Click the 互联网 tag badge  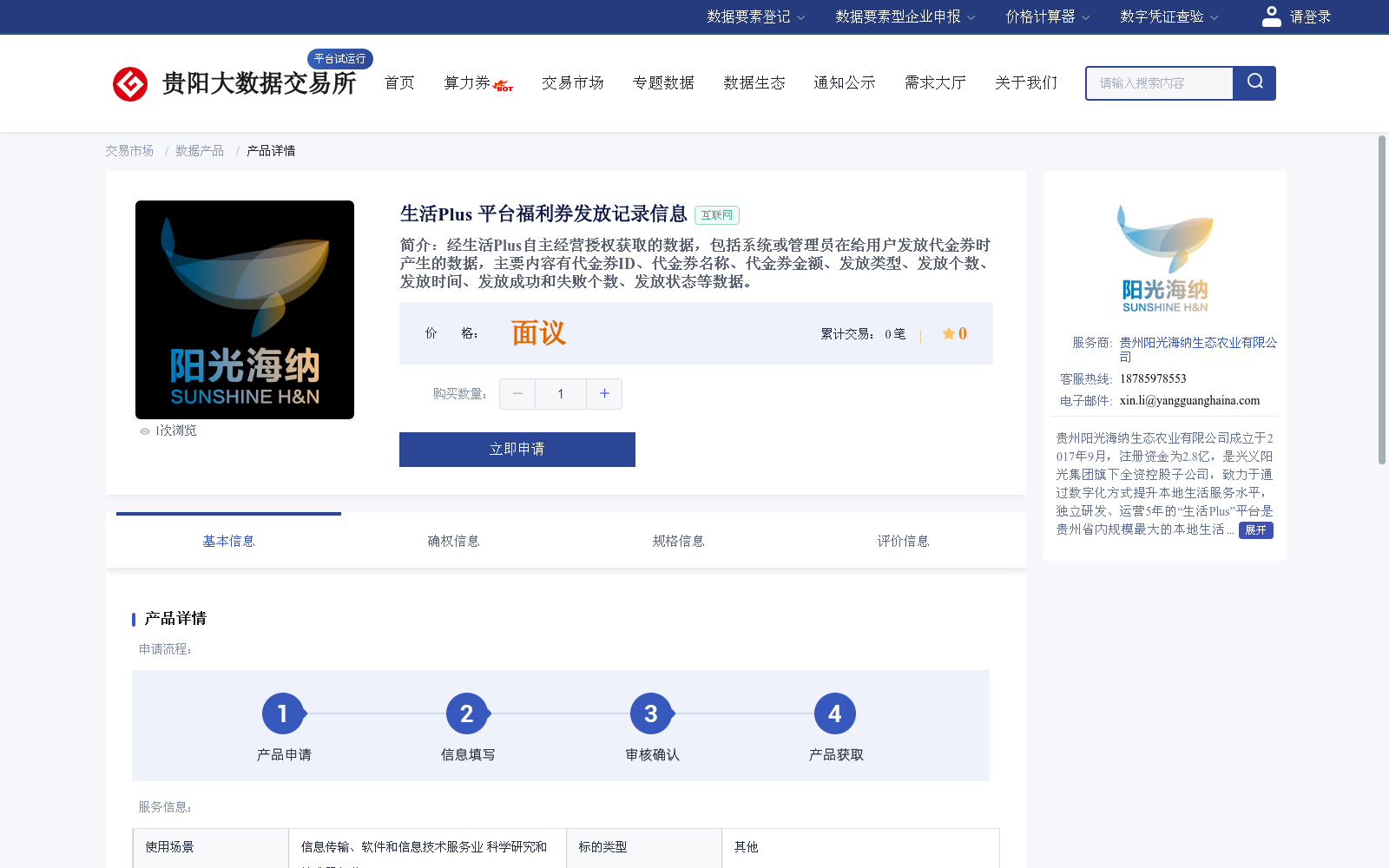[715, 215]
